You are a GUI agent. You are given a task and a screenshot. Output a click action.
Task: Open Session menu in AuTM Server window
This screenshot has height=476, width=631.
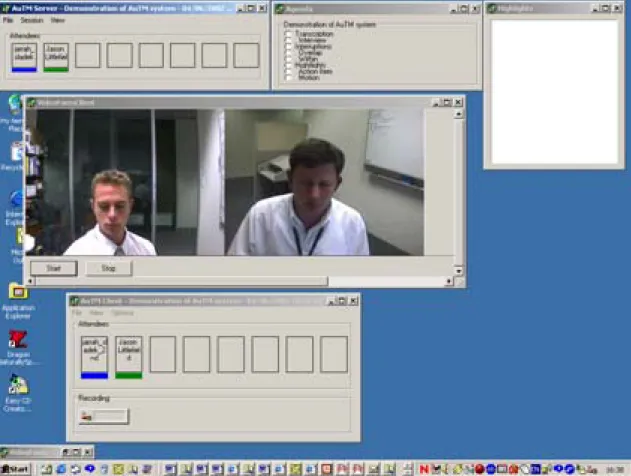(x=32, y=20)
